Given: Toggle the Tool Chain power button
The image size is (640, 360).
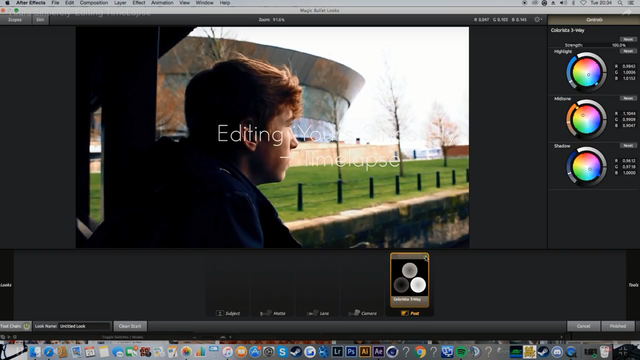Looking at the screenshot, I should click(27, 326).
